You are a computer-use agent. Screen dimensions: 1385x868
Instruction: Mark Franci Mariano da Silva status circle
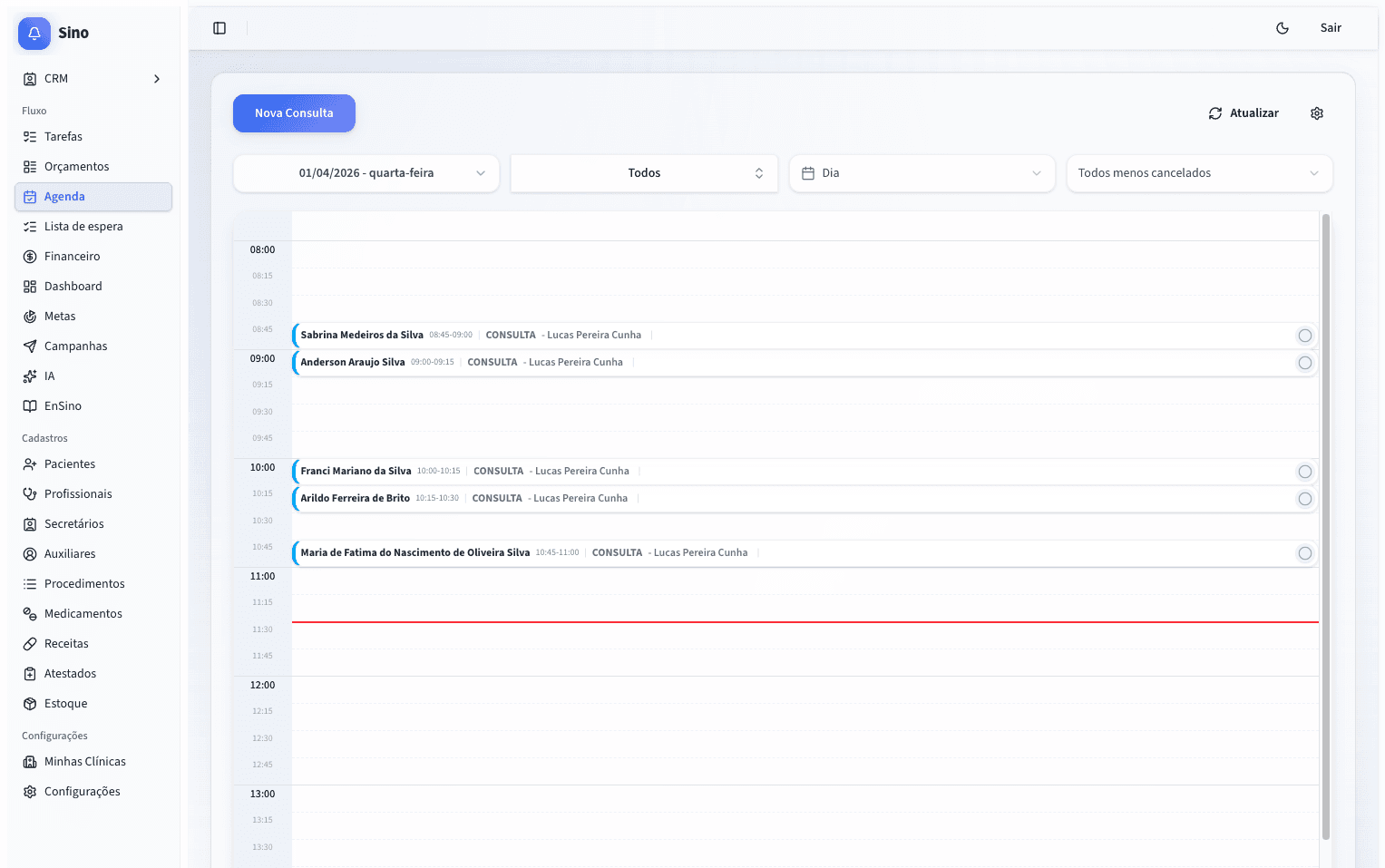(1305, 472)
